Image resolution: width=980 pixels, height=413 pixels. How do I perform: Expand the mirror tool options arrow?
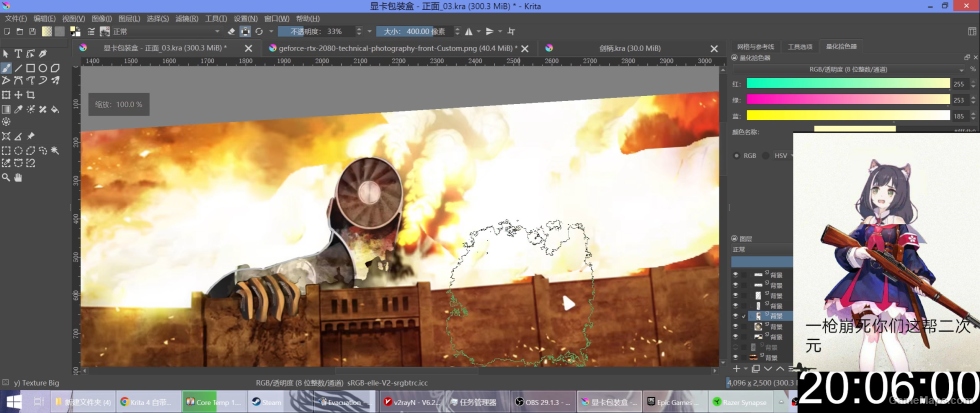coord(479,31)
